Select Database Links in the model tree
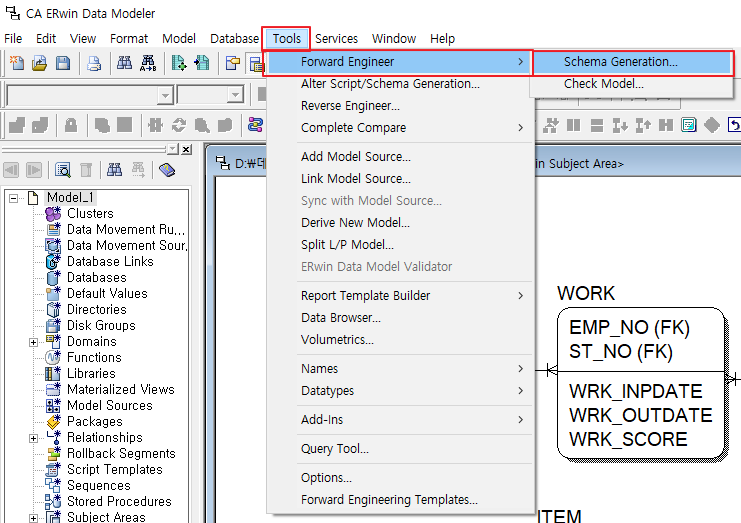The width and height of the screenshot is (741, 523). pos(110,262)
